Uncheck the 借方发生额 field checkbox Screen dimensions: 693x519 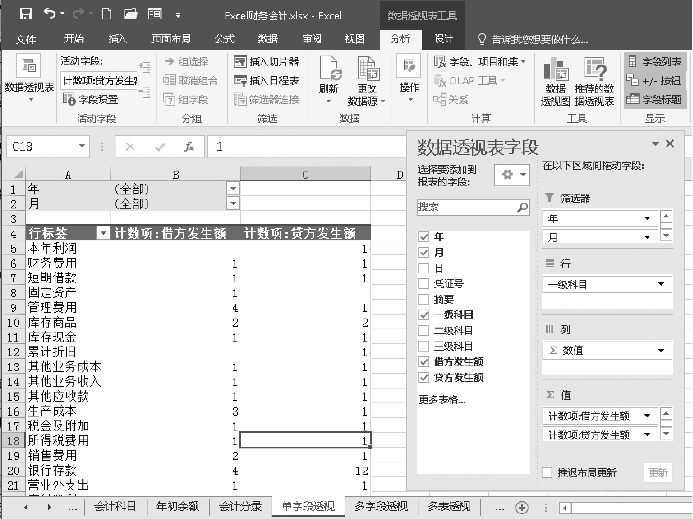pos(424,361)
